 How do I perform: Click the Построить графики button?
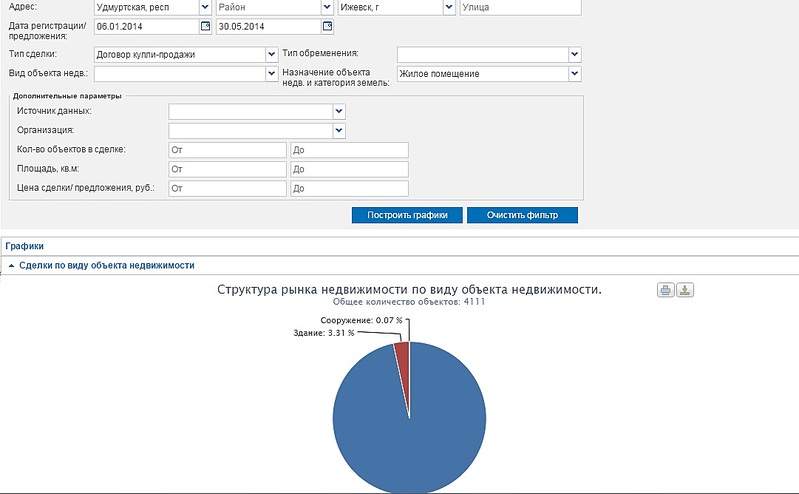pos(407,215)
